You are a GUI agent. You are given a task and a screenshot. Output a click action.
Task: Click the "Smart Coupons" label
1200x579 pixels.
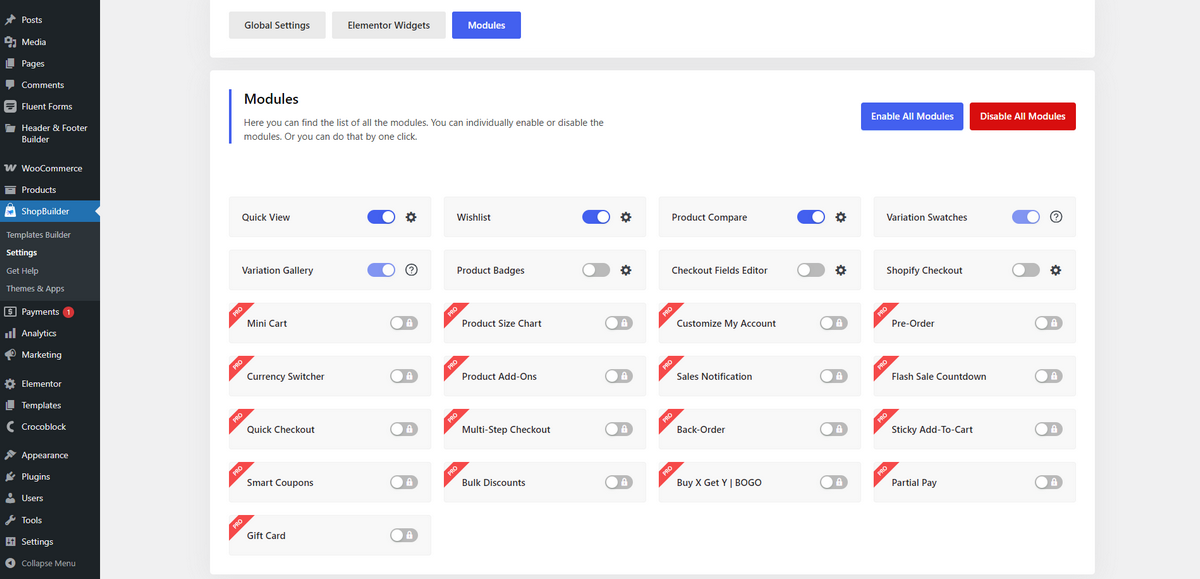(280, 483)
